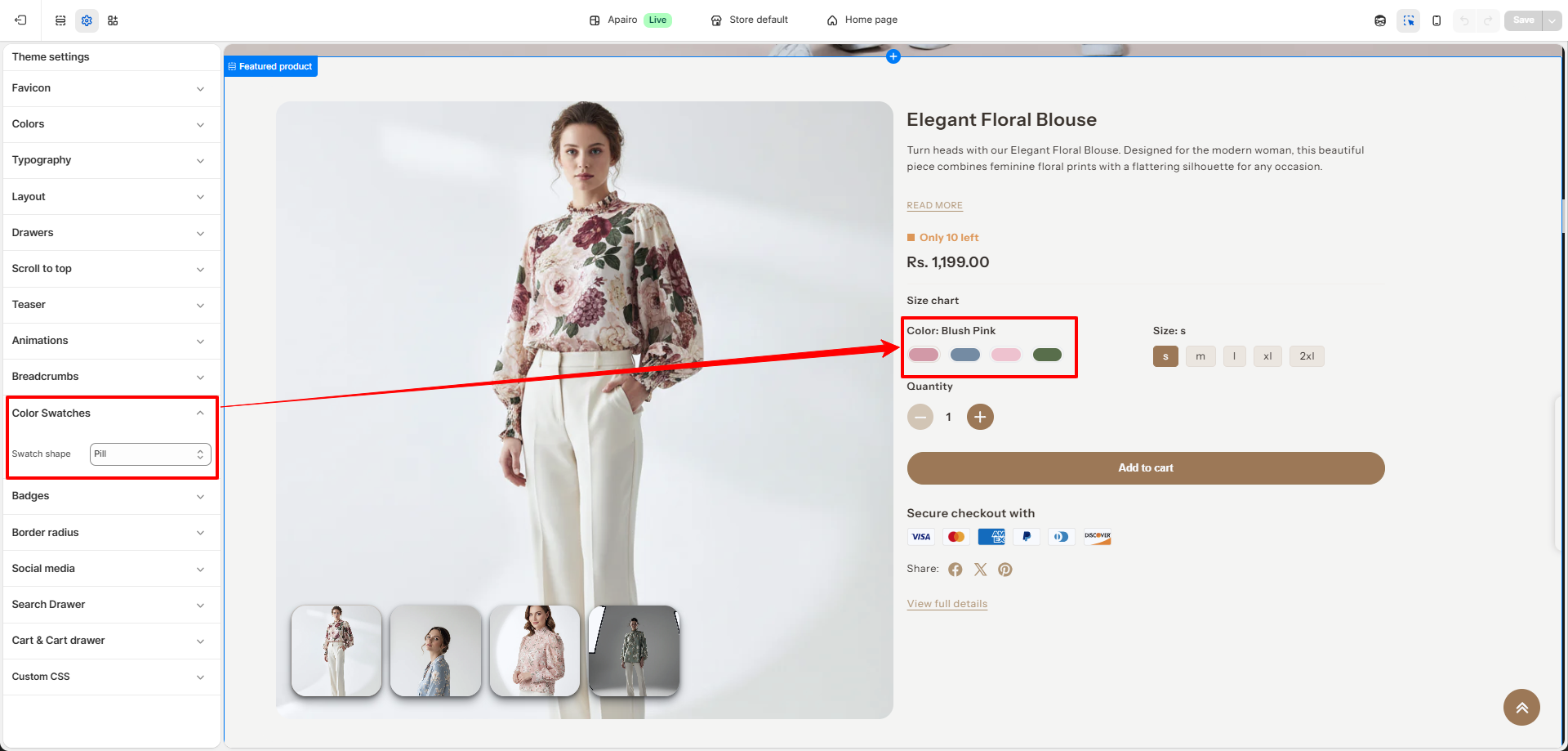Choose the green color swatch

tap(1047, 355)
